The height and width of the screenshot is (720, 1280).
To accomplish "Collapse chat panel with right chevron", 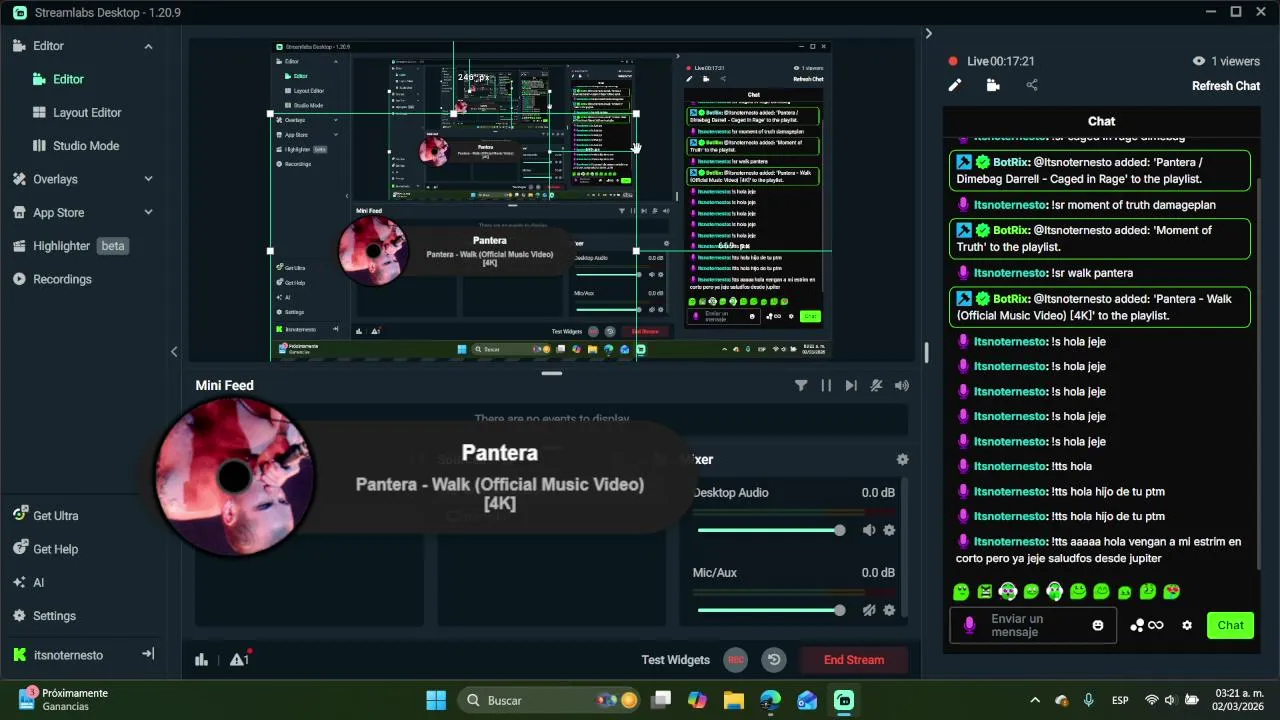I will (x=928, y=34).
